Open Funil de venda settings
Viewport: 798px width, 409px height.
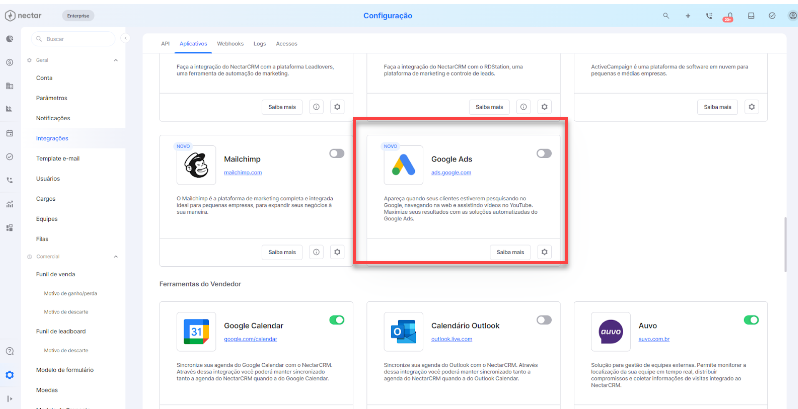click(55, 274)
